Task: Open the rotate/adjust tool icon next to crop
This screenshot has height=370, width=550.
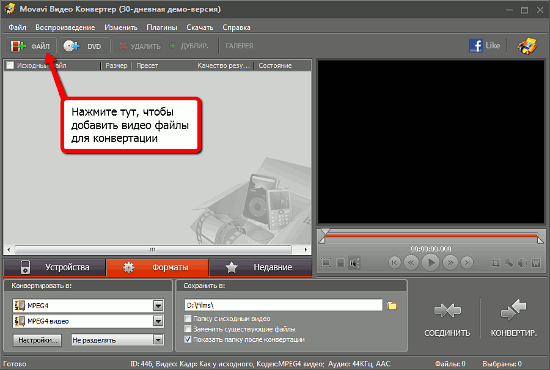Action: coord(509,263)
